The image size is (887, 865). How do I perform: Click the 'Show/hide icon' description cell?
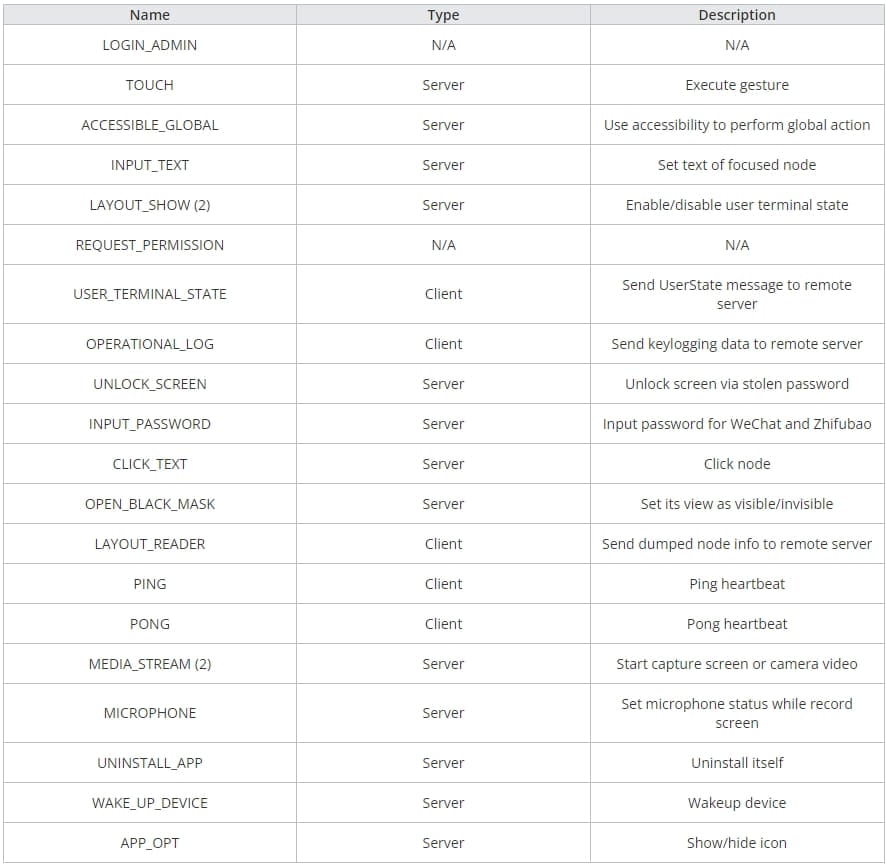(737, 843)
